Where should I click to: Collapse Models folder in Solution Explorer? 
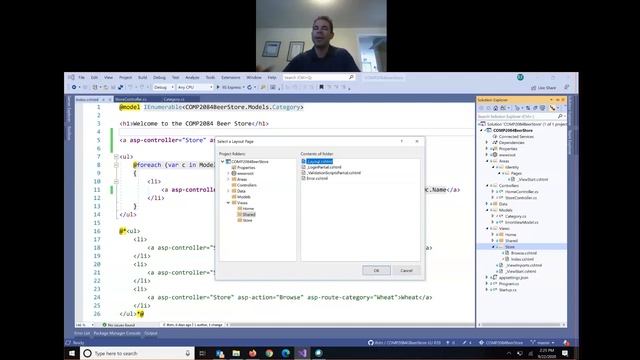pyautogui.click(x=487, y=210)
